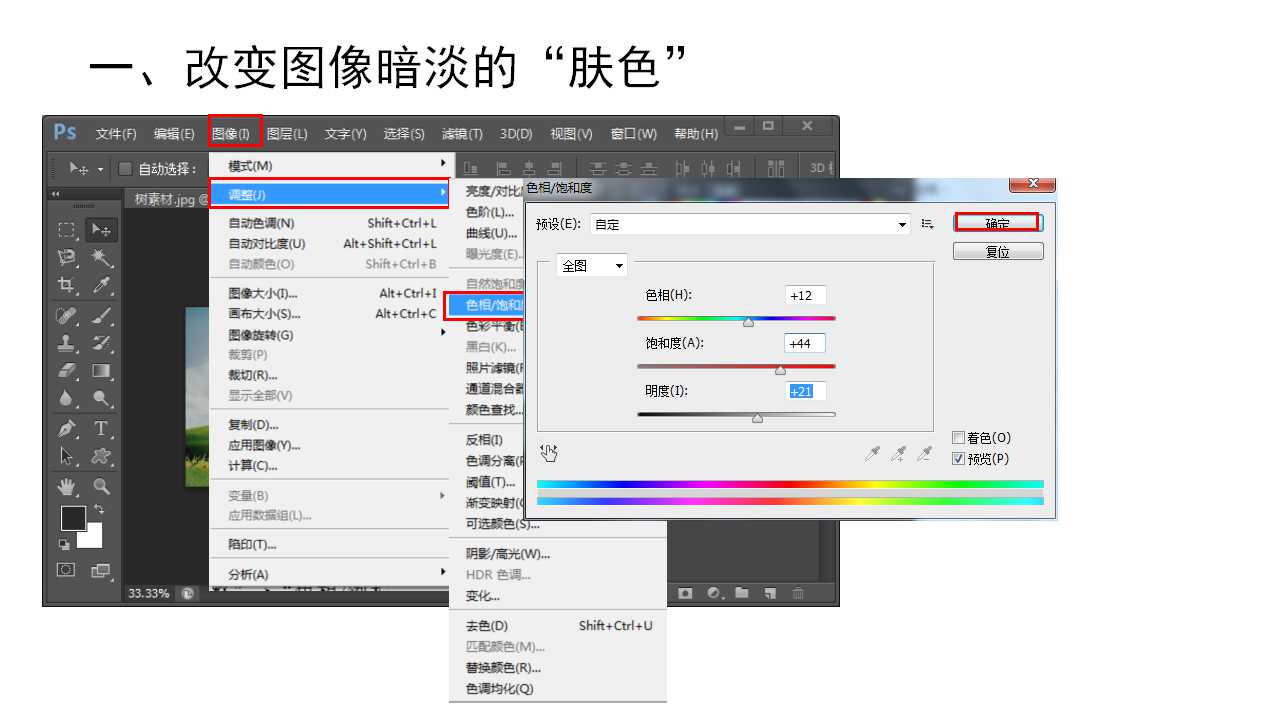
Task: Expand the 图像旋转(G) submenu
Action: pyautogui.click(x=329, y=335)
